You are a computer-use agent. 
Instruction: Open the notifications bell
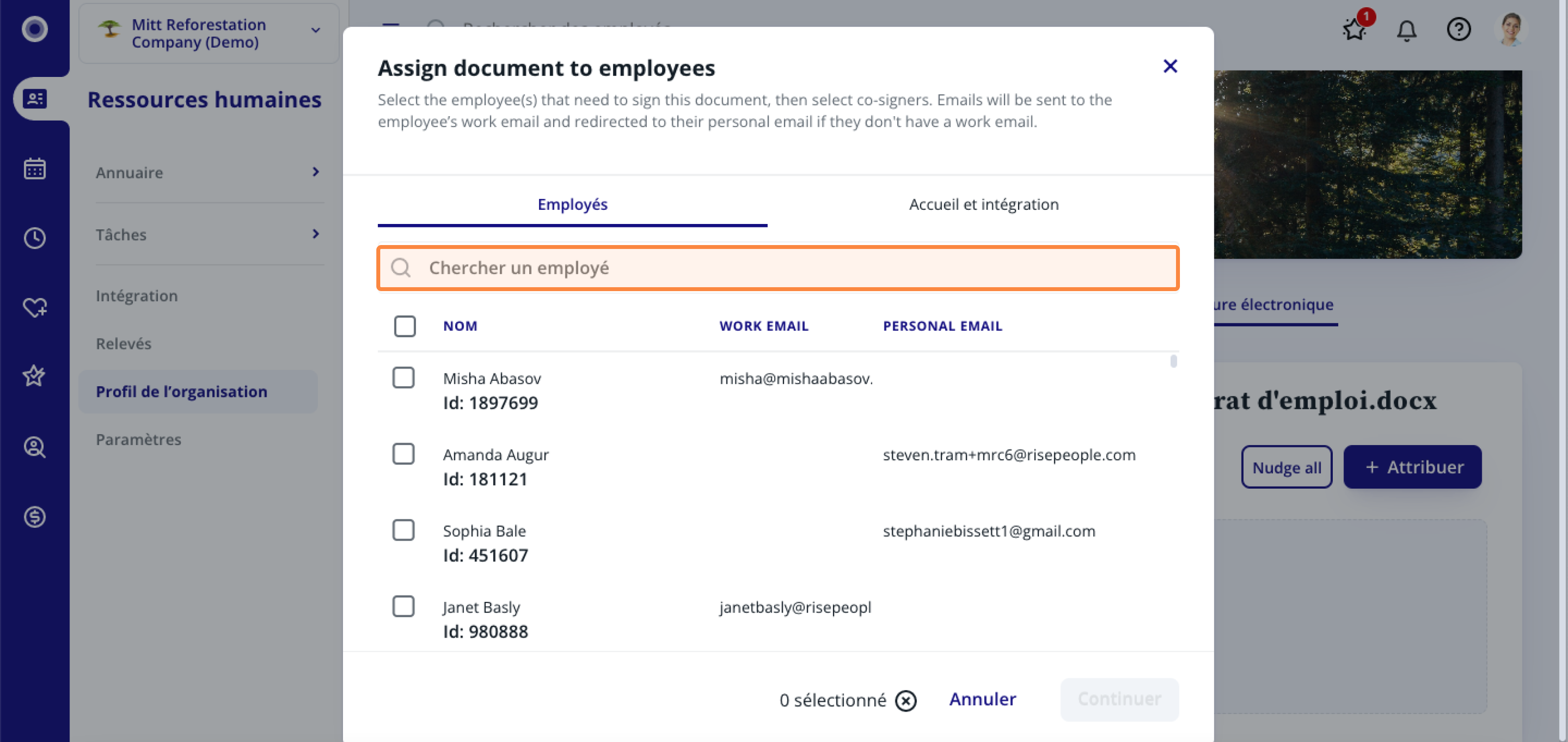[1406, 29]
